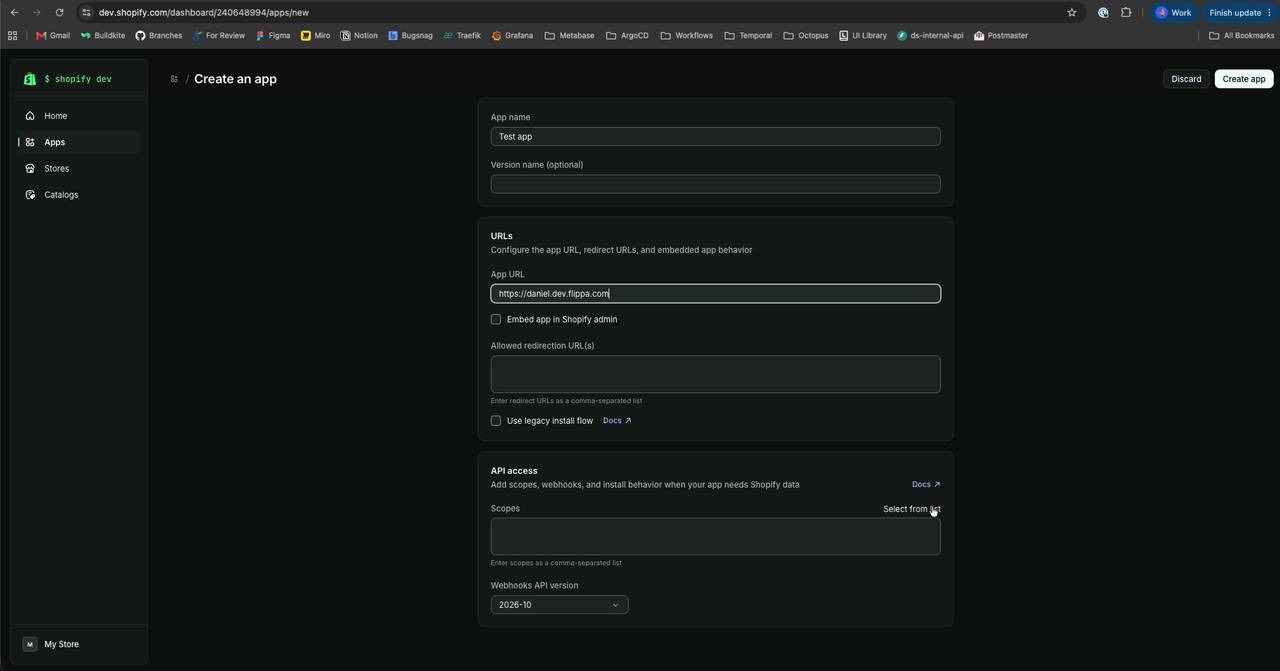Screen dimensions: 1280x671
Task: Go to Home in the sidebar
Action: pos(80,116)
